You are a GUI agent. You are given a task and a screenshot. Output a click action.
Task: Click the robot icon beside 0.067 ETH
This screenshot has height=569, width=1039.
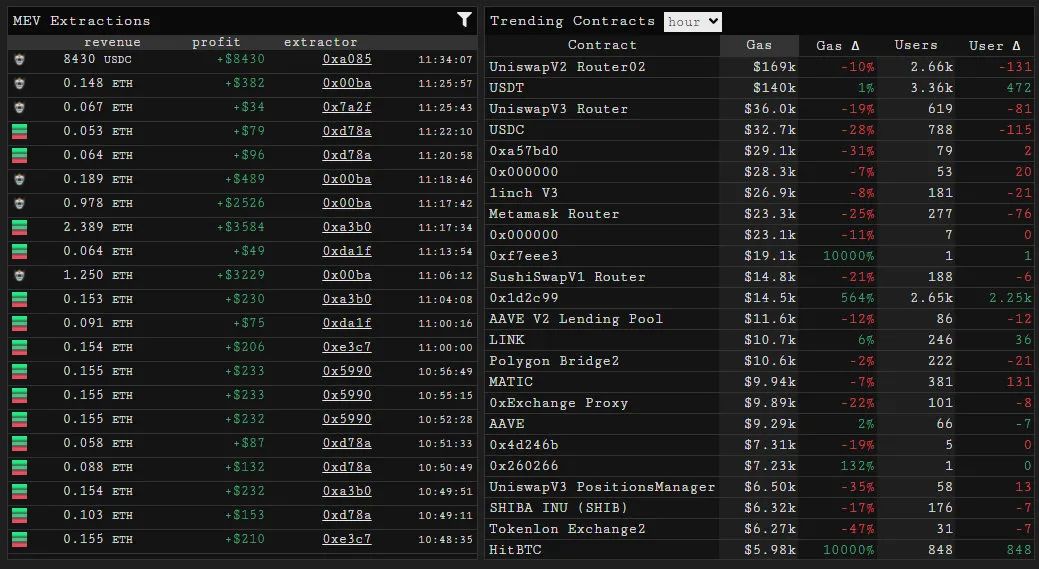click(19, 107)
